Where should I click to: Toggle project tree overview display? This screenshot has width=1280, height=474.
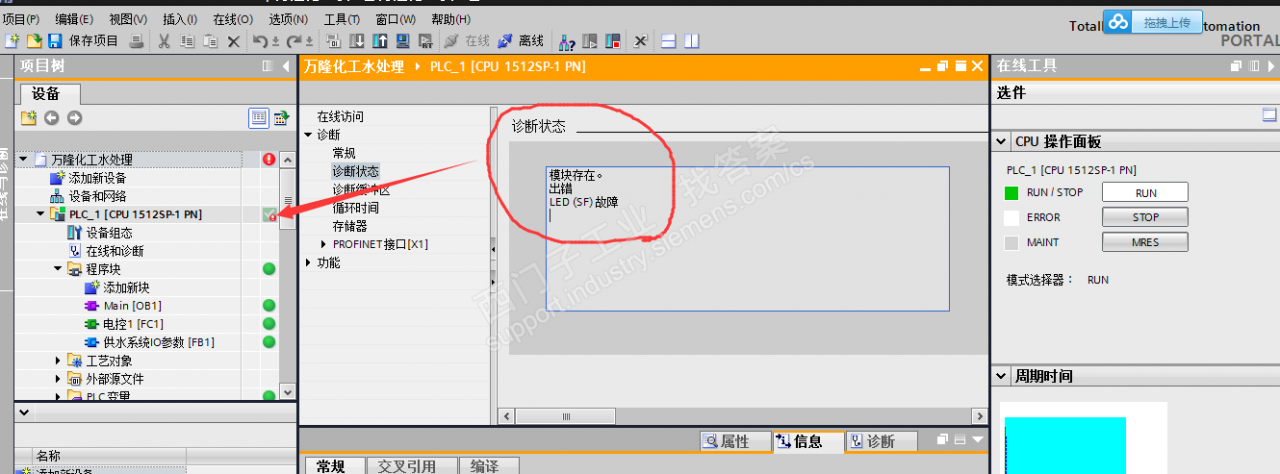click(x=259, y=118)
